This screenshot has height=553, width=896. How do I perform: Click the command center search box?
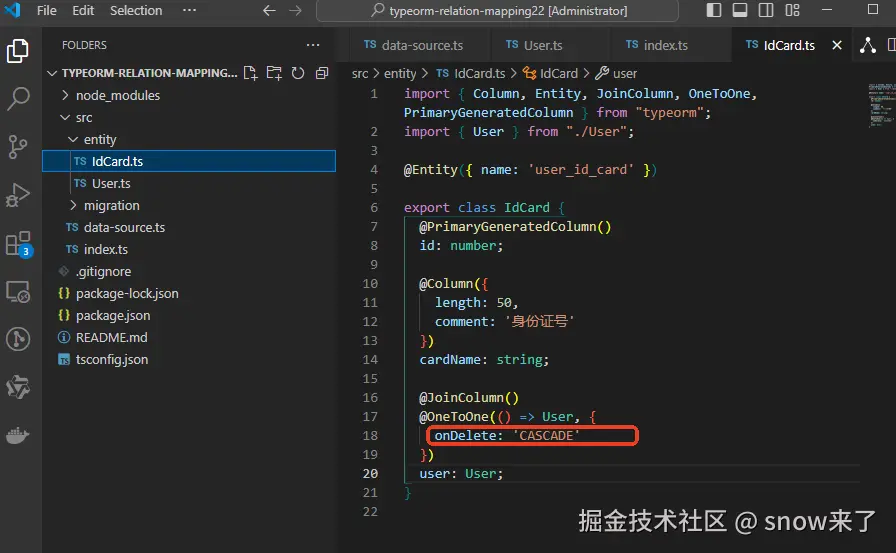coord(498,11)
